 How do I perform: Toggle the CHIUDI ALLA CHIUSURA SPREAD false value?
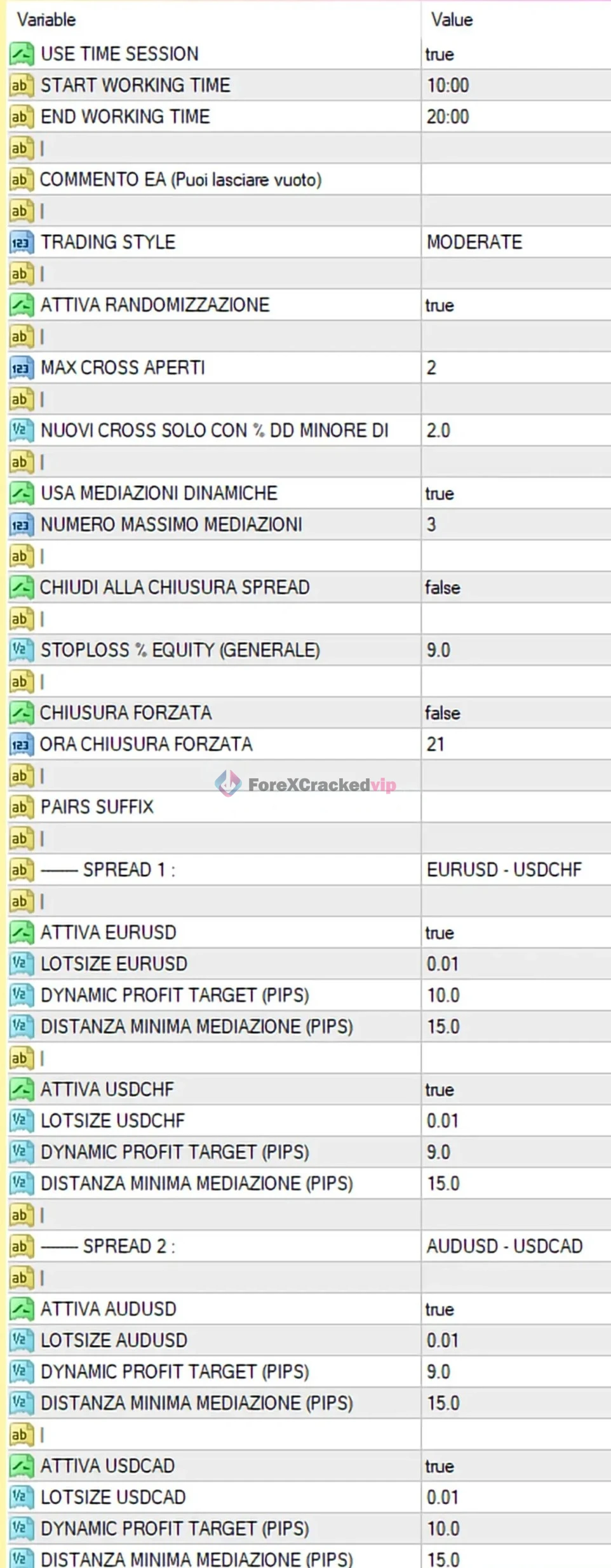pos(442,588)
